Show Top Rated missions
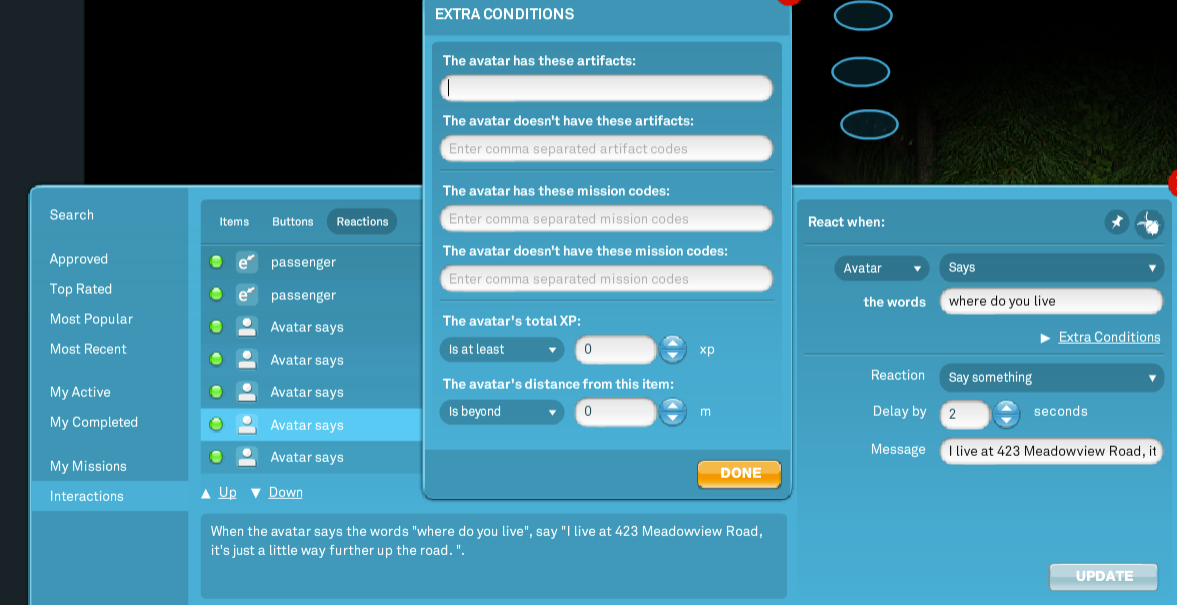This screenshot has width=1177, height=605. pos(80,289)
